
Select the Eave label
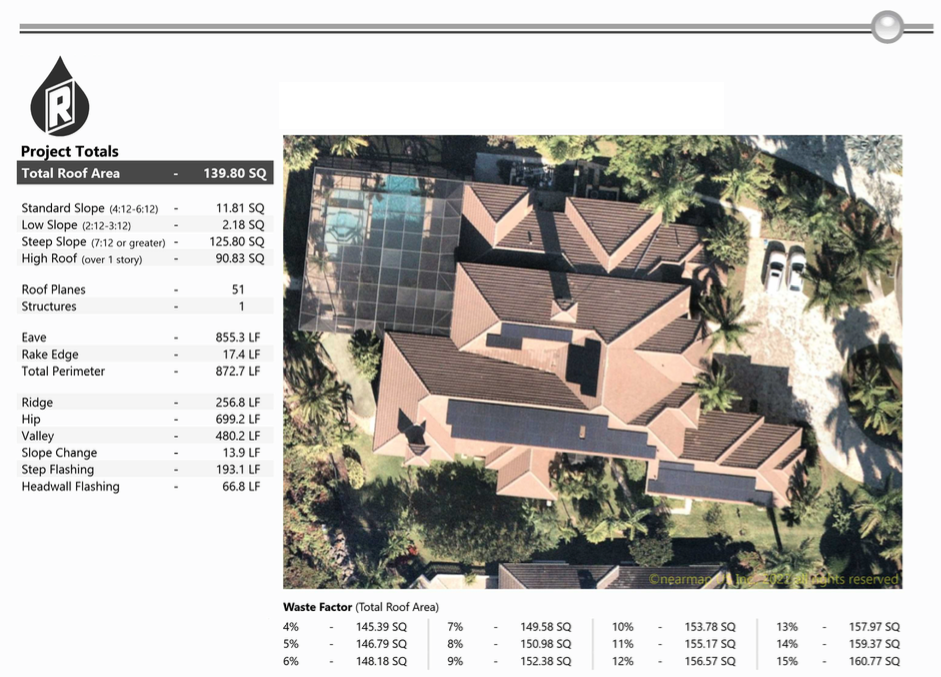[x=34, y=338]
